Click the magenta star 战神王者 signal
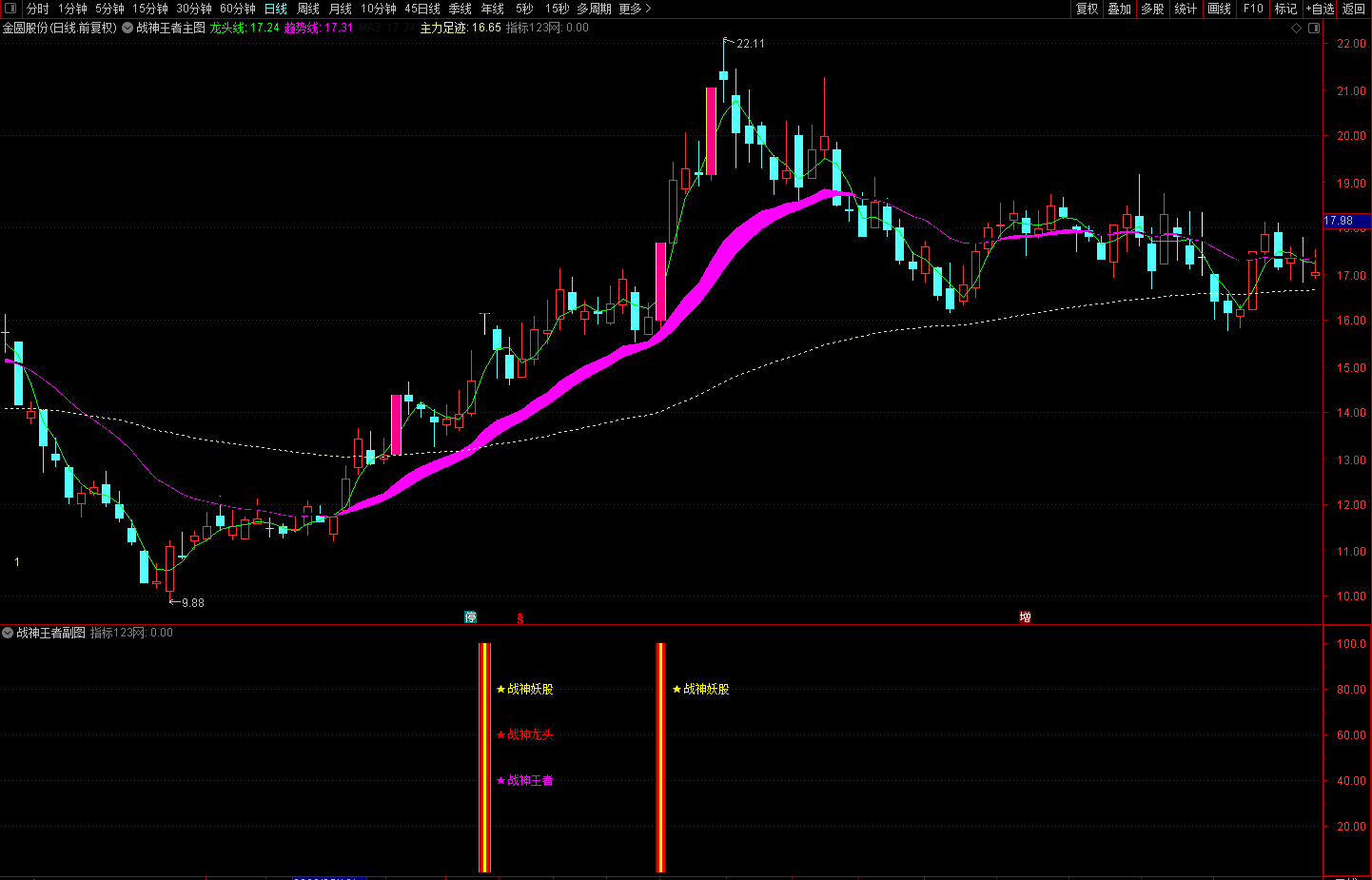Viewport: 1372px width, 880px height. [524, 780]
